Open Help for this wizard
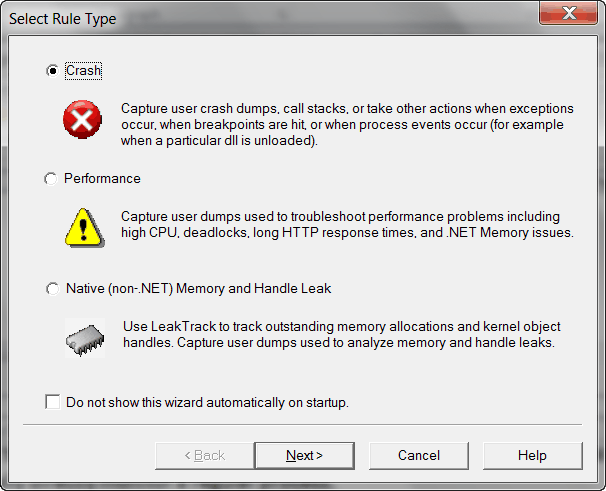Image resolution: width=606 pixels, height=491 pixels. [x=533, y=456]
